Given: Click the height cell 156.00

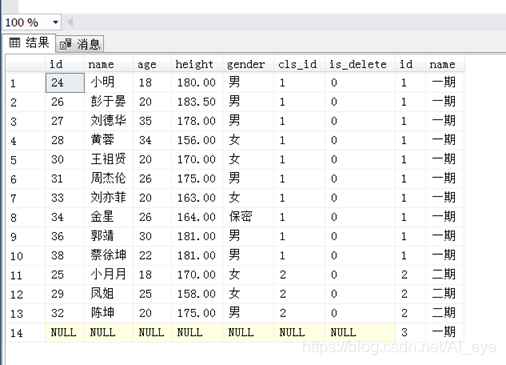Looking at the screenshot, I should [197, 140].
